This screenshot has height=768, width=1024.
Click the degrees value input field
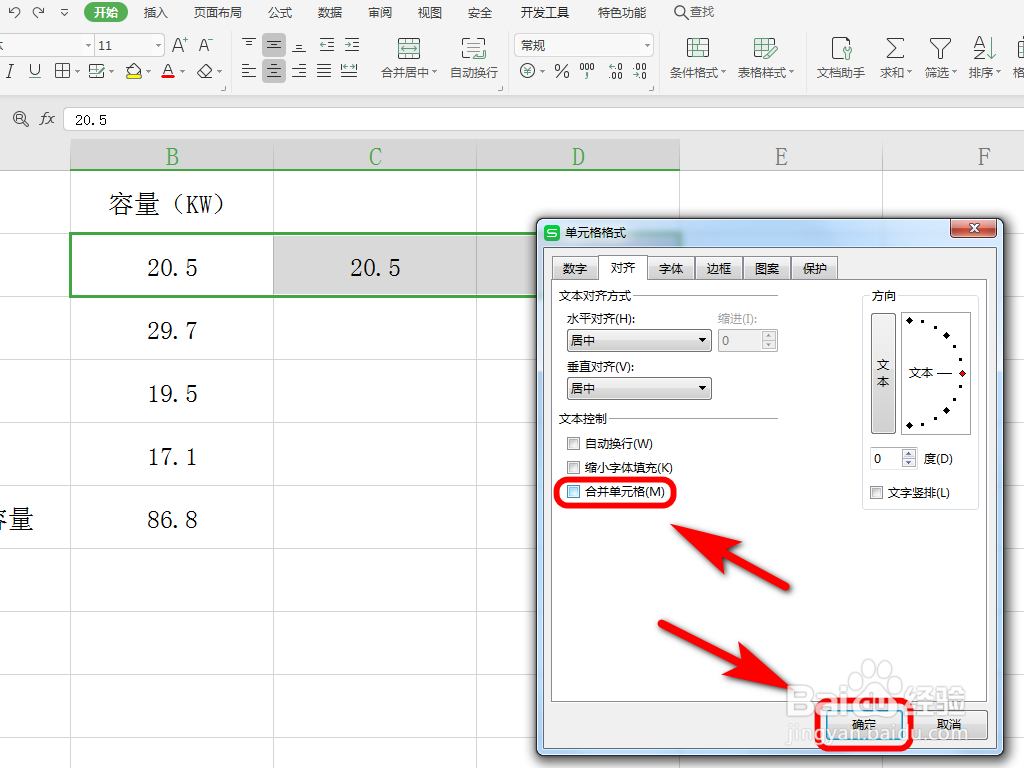pos(886,458)
